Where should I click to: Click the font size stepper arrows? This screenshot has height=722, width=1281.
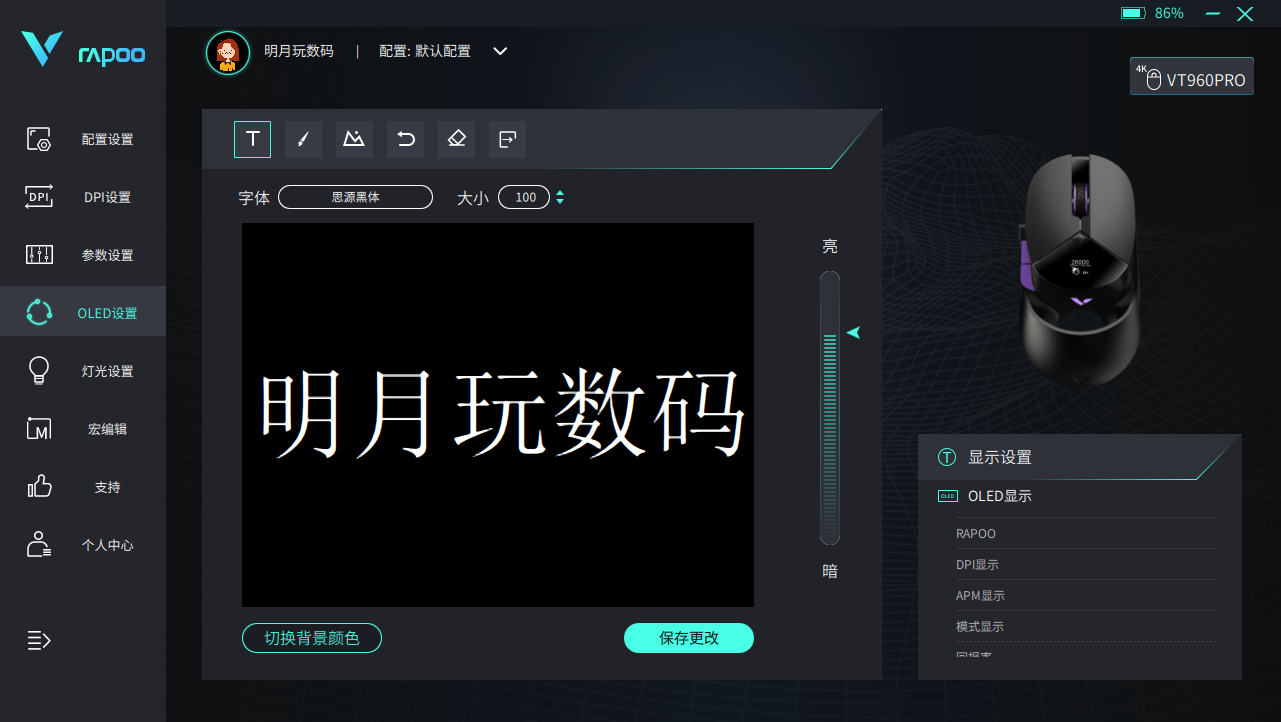pos(560,197)
